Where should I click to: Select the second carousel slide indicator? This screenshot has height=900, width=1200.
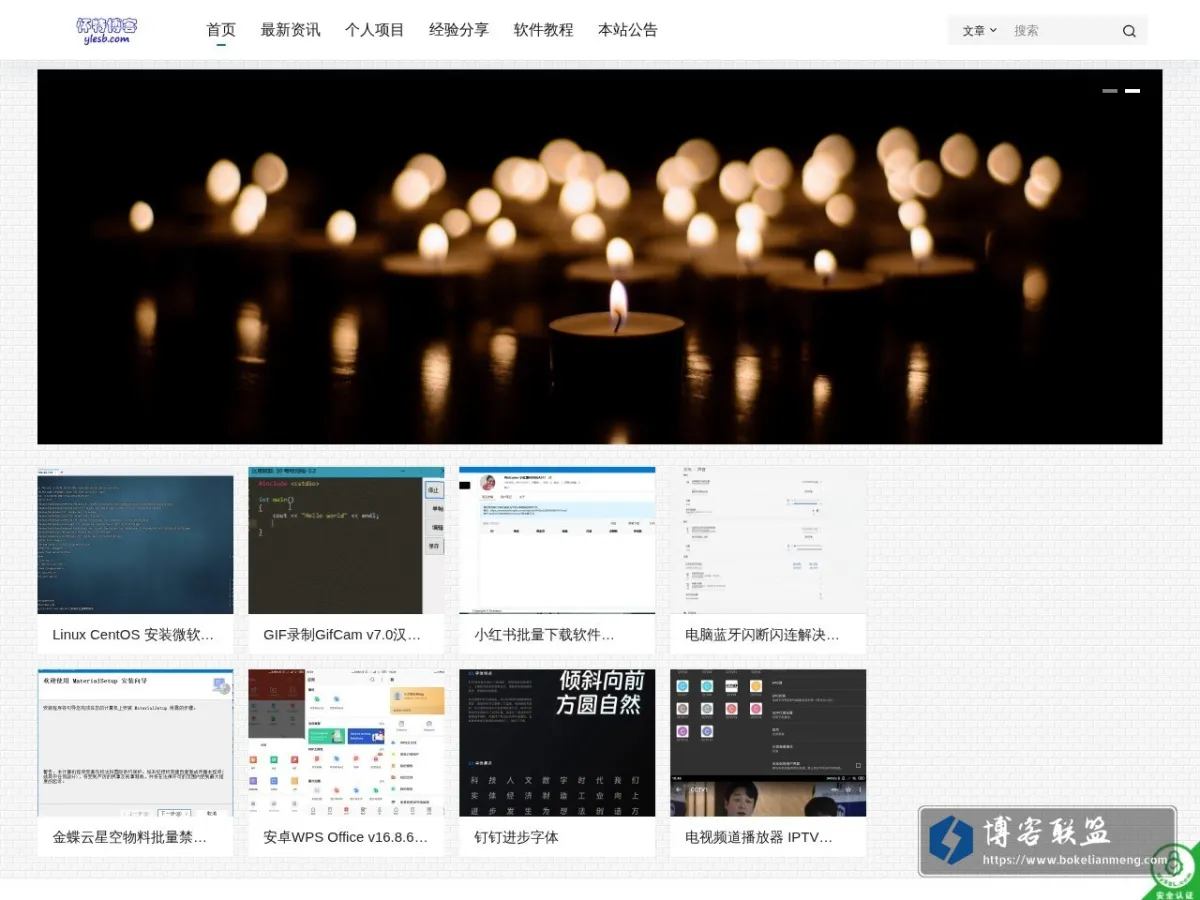click(x=1132, y=91)
